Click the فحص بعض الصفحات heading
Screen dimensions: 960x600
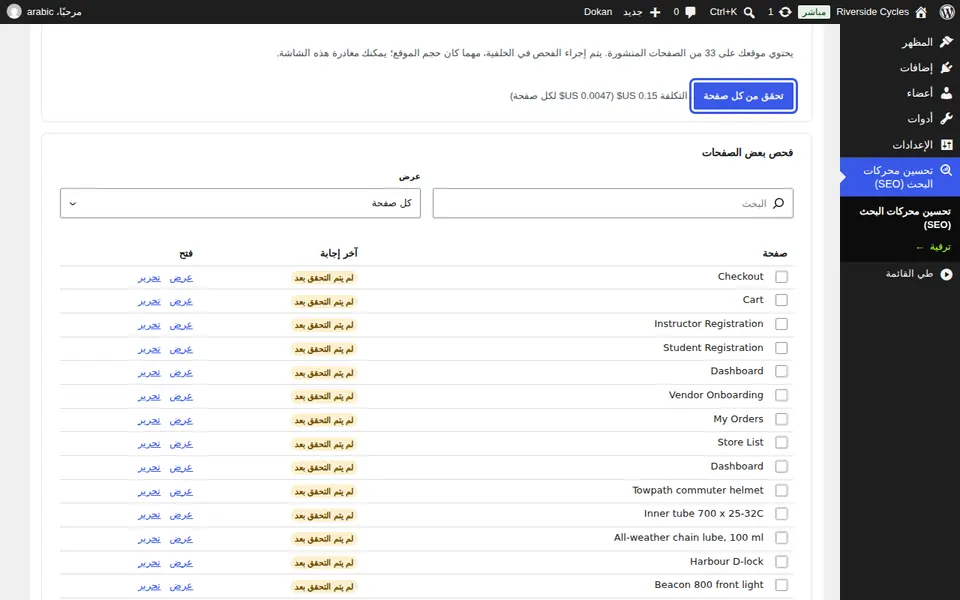pyautogui.click(x=747, y=152)
